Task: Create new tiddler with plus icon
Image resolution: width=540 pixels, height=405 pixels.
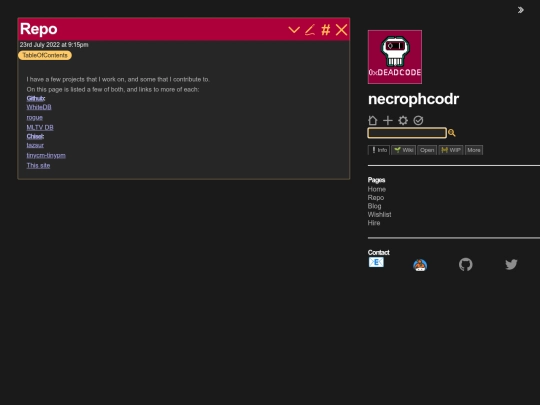Action: pyautogui.click(x=388, y=121)
